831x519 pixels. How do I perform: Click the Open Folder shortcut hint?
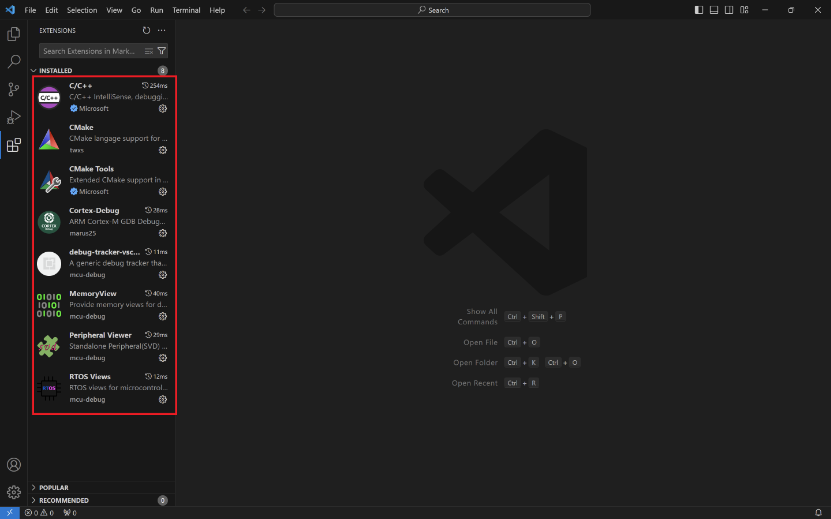point(516,363)
